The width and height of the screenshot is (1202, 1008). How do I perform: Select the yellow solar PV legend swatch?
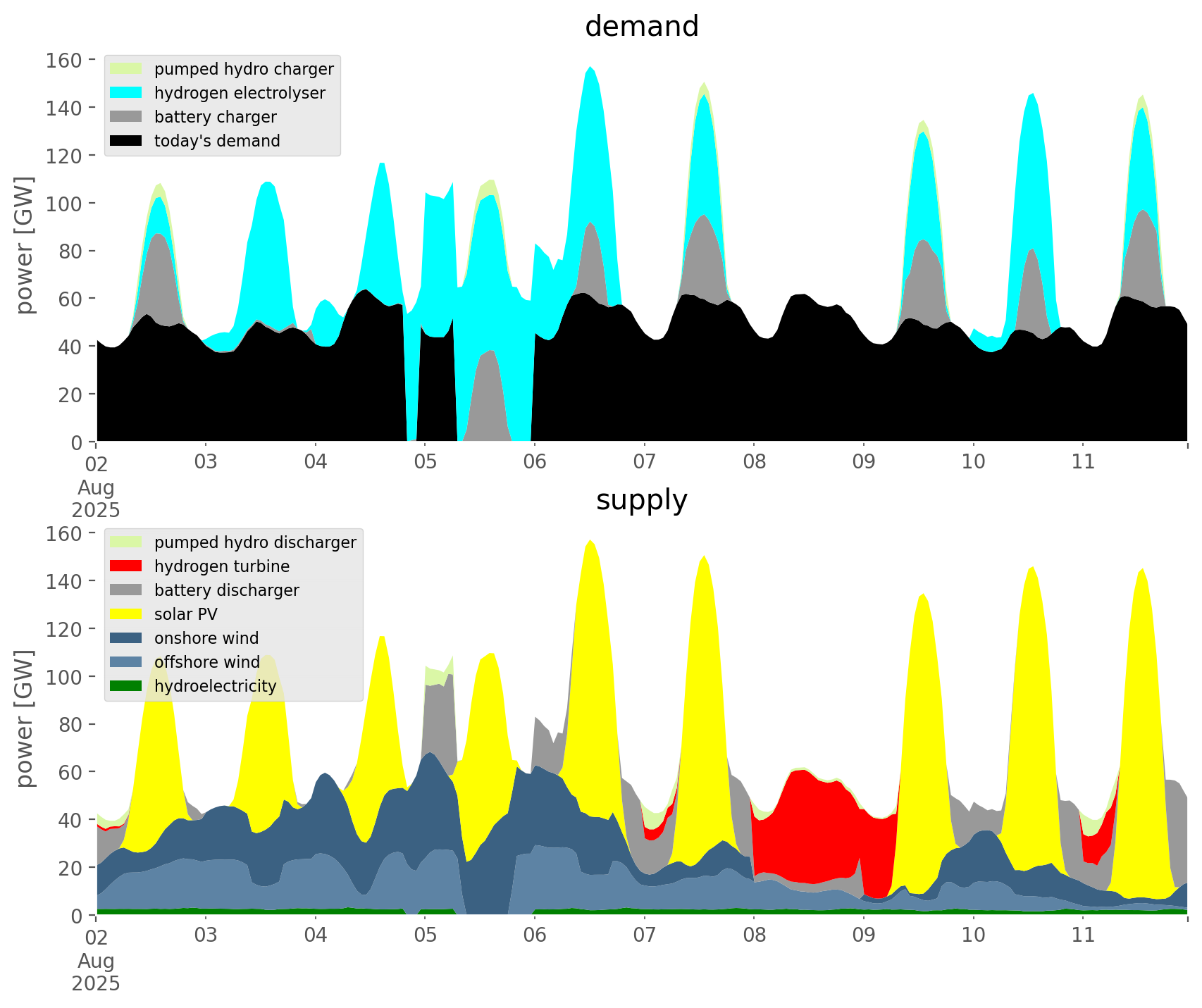126,614
